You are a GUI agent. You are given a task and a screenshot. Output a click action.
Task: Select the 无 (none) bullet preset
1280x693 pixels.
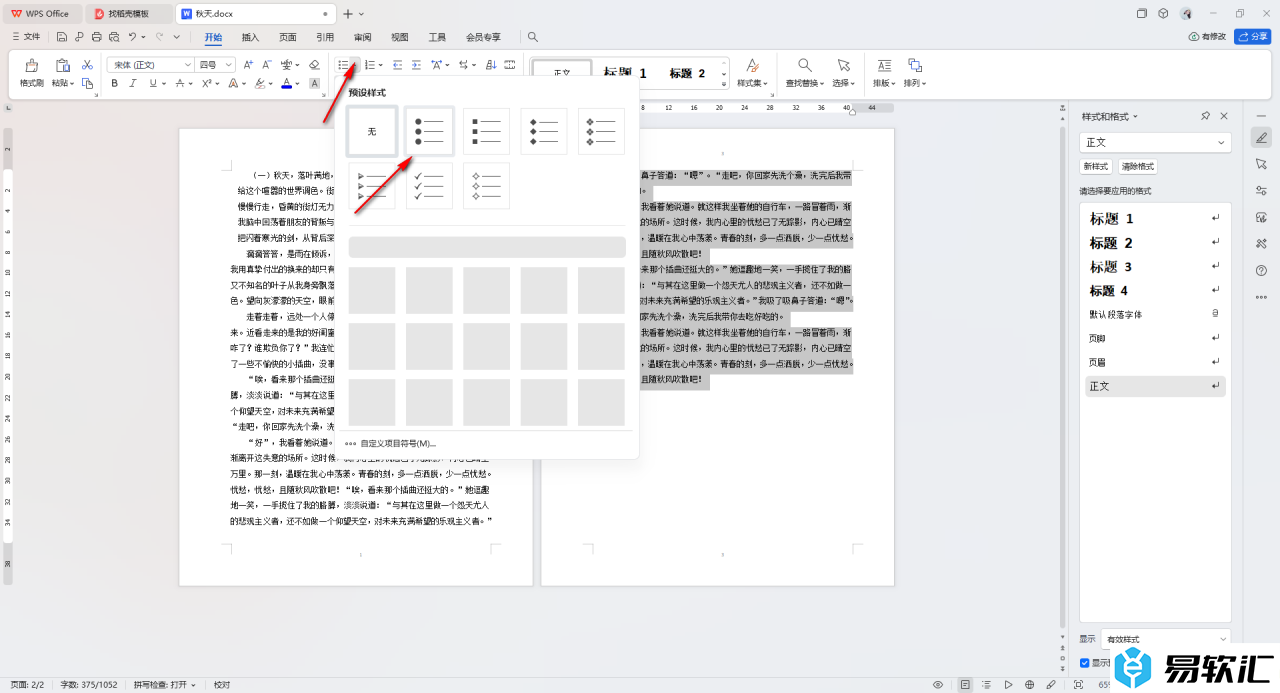372,132
